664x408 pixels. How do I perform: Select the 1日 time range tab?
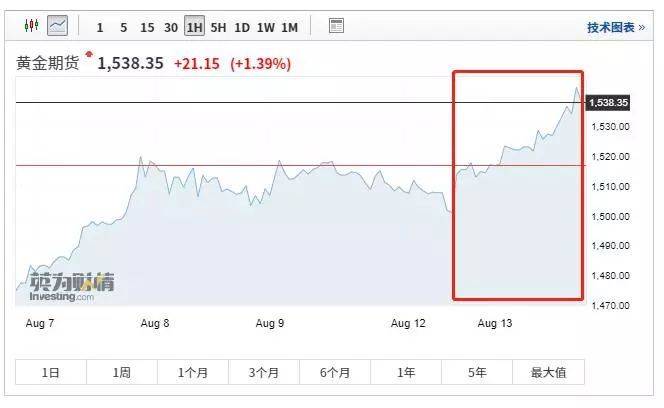[x=50, y=373]
